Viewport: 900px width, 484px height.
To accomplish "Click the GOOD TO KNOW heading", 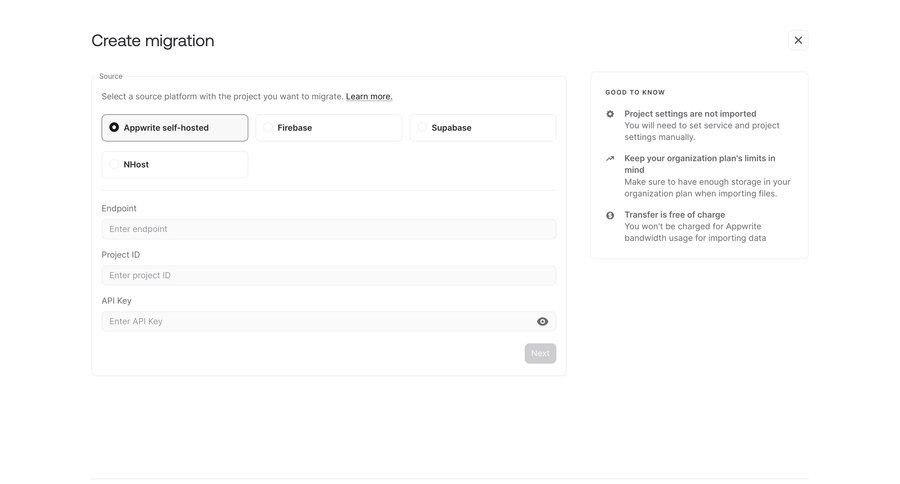I will click(635, 92).
